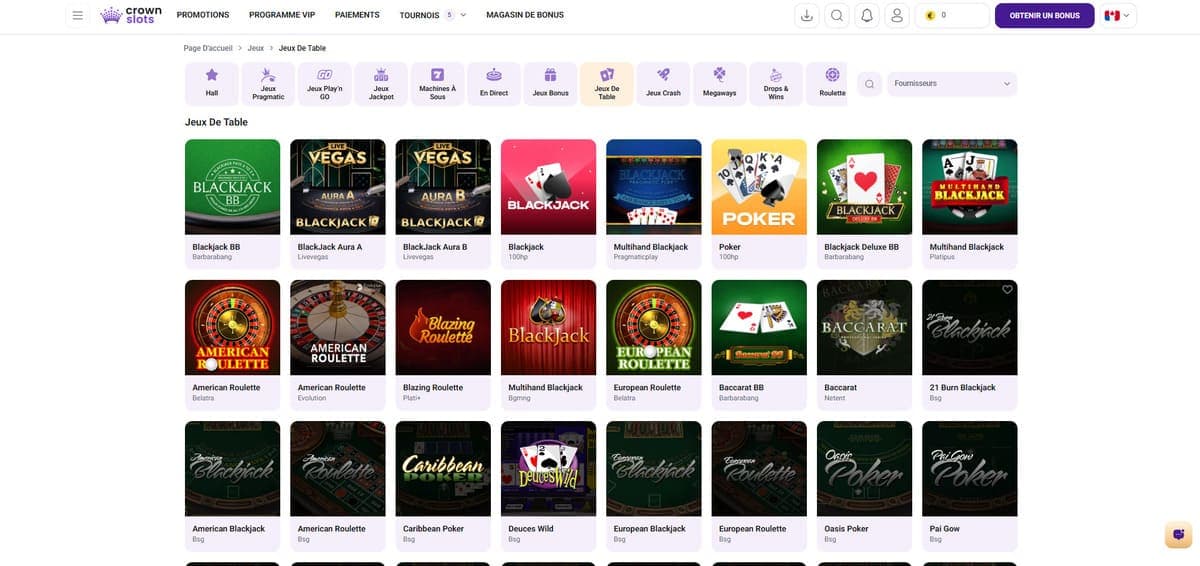Viewport: 1200px width, 566px height.
Task: Open the search icon in header
Action: (x=837, y=15)
